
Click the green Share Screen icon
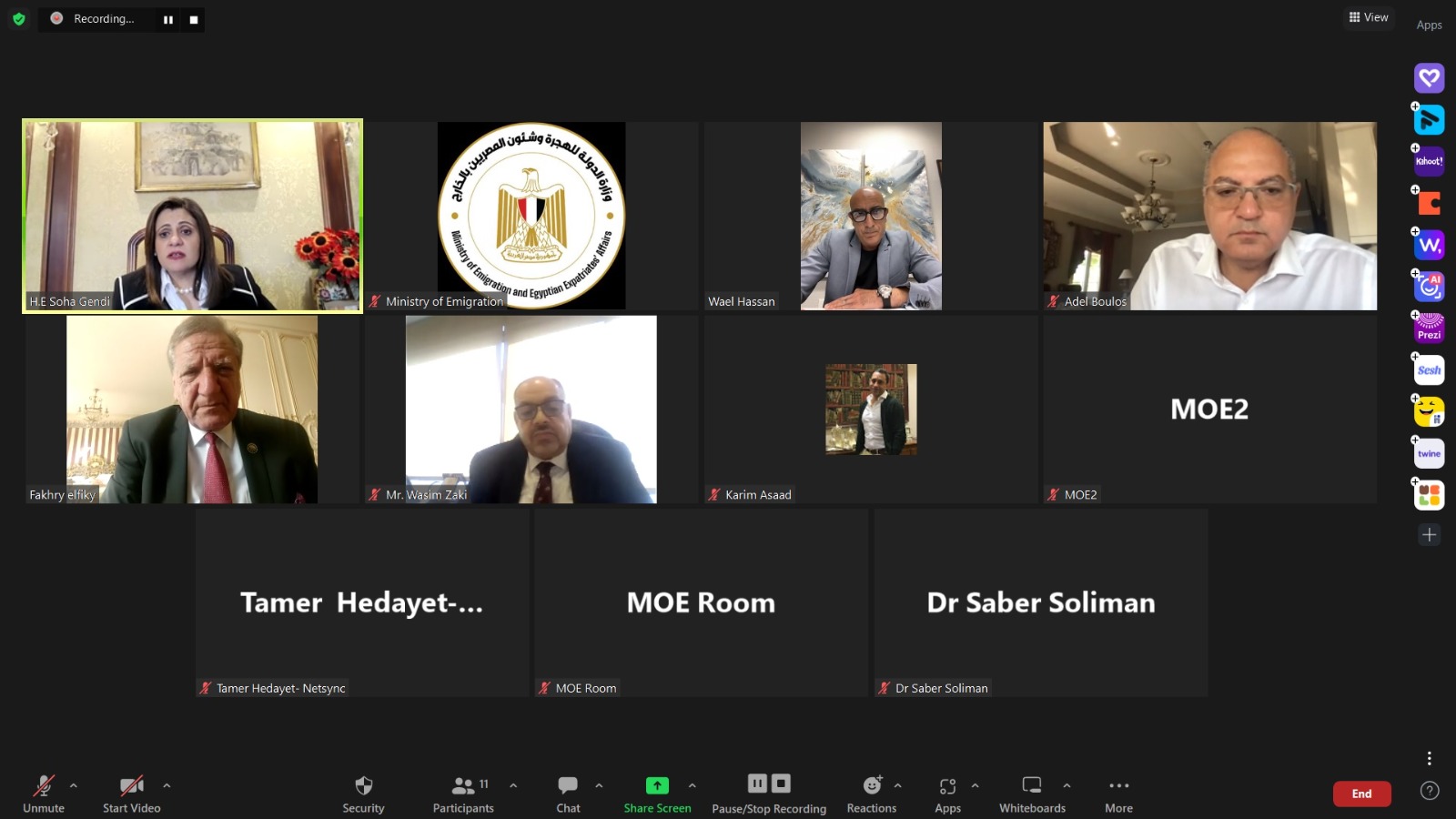point(657,785)
